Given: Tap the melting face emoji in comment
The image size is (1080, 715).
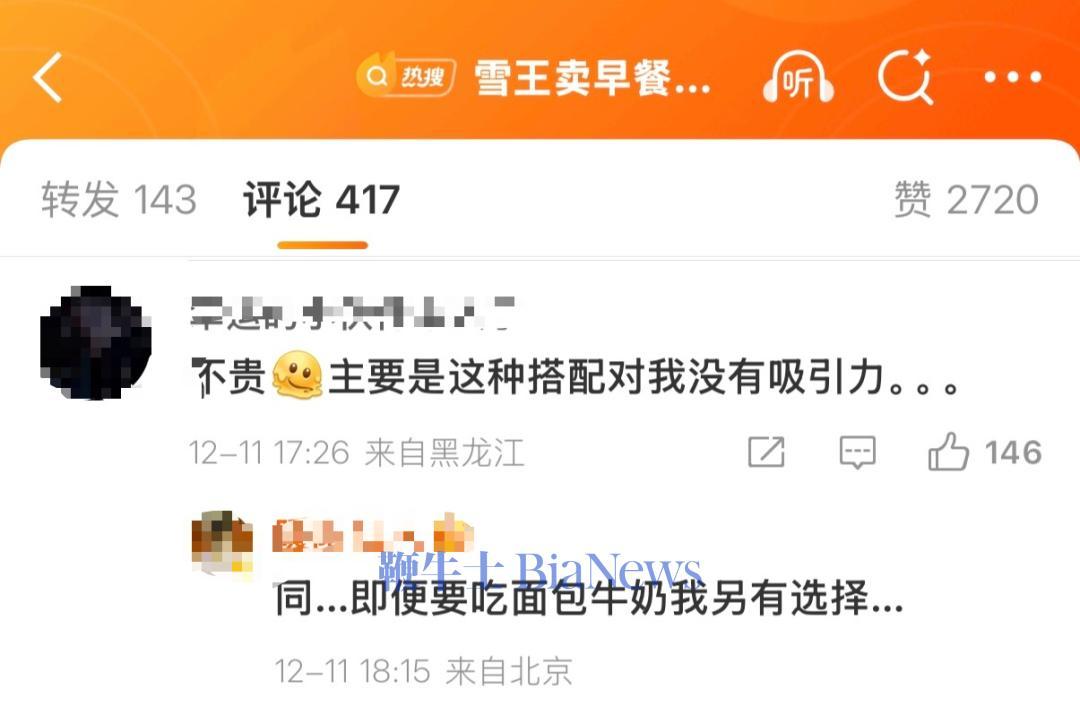Looking at the screenshot, I should pos(297,375).
